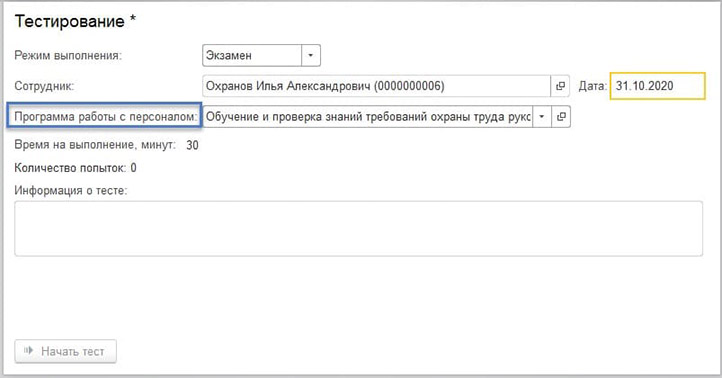The width and height of the screenshot is (722, 378).
Task: Click the program field reading Обучение и проверка знаний
Action: (367, 116)
